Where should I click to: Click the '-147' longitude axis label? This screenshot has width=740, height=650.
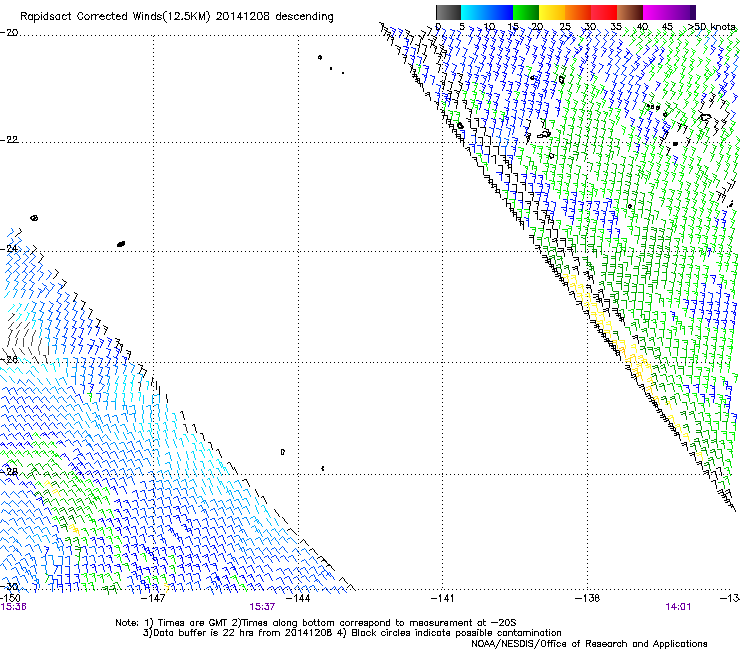click(x=154, y=598)
